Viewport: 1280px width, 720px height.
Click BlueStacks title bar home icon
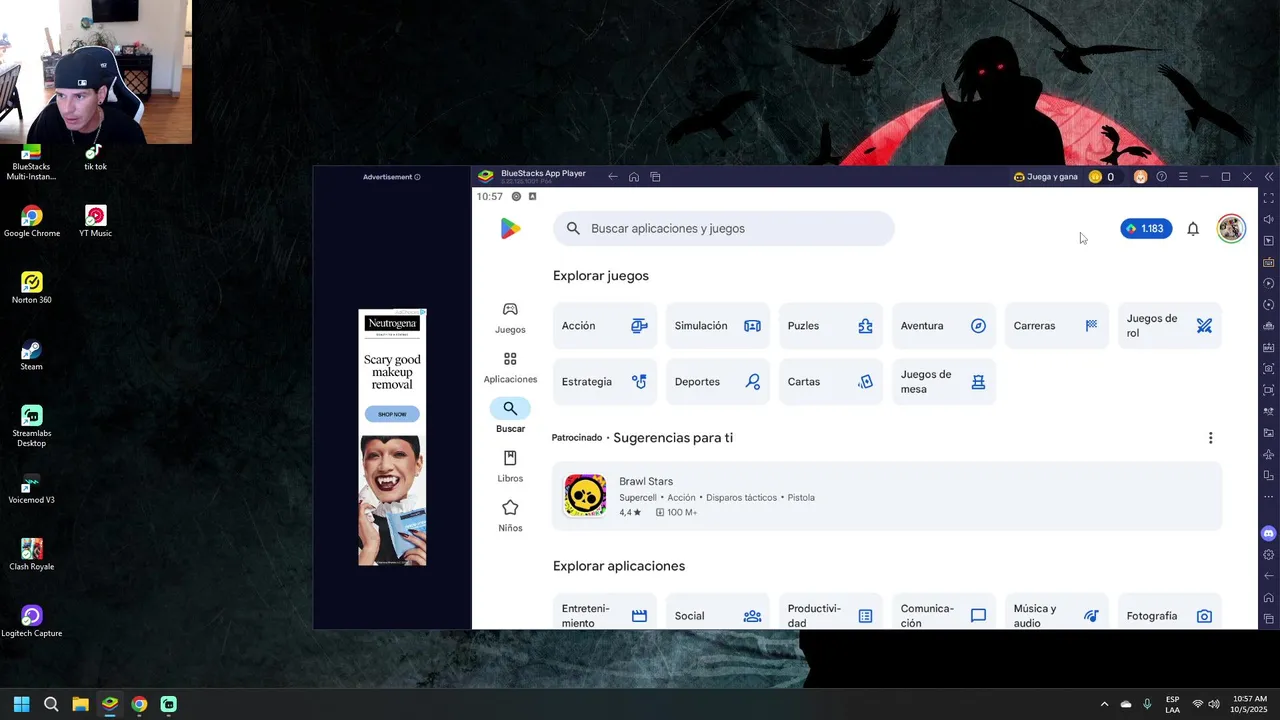point(634,177)
